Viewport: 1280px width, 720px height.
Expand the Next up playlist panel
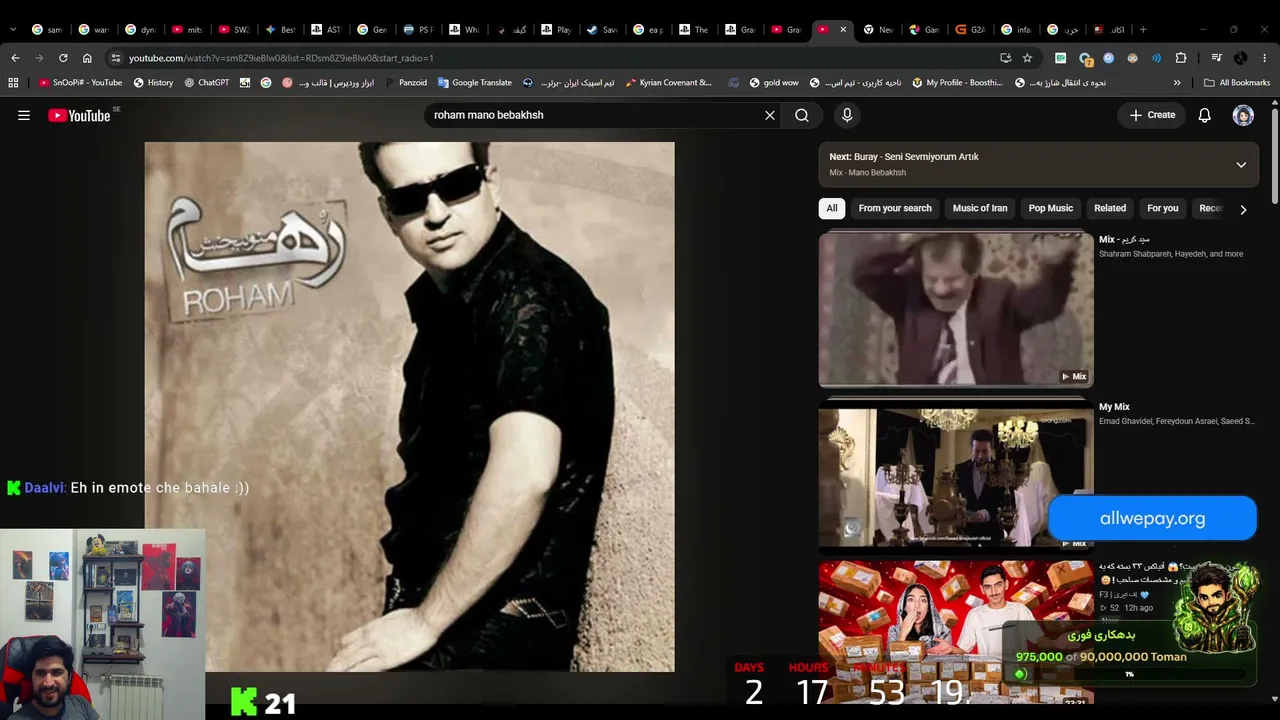[x=1241, y=165]
